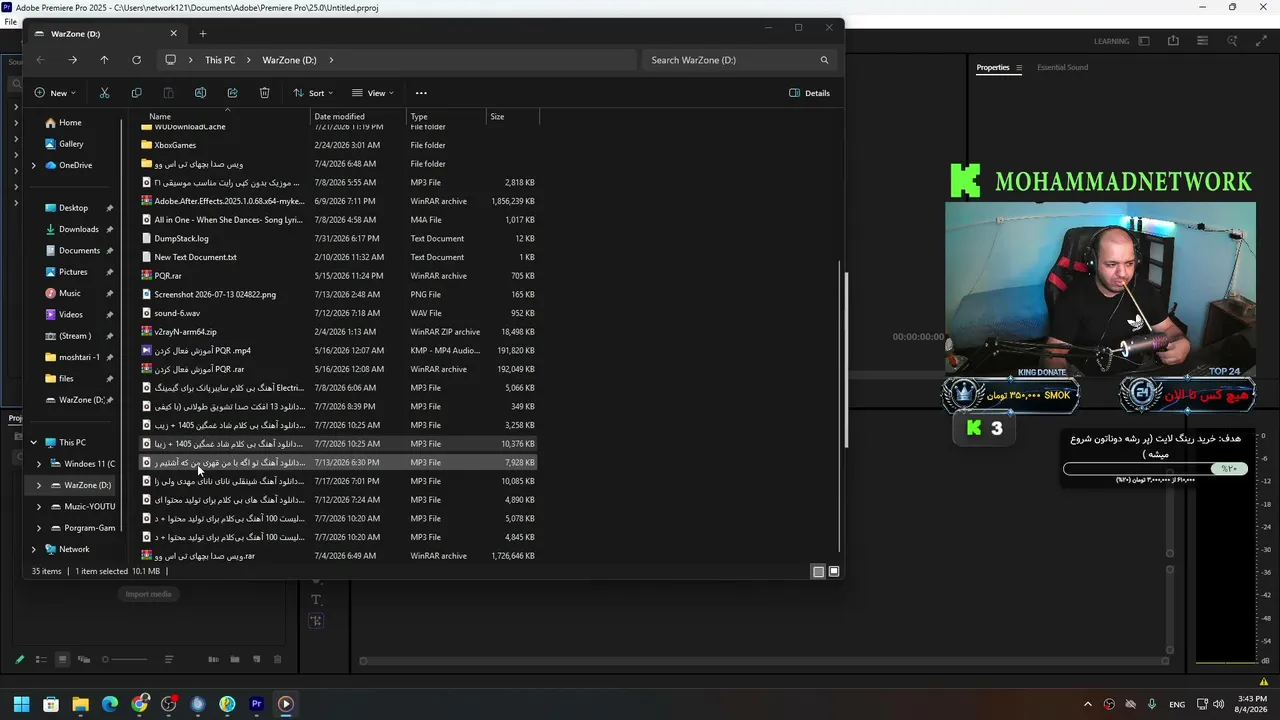
Task: Collapse the This PC tree node
Action: (34, 442)
